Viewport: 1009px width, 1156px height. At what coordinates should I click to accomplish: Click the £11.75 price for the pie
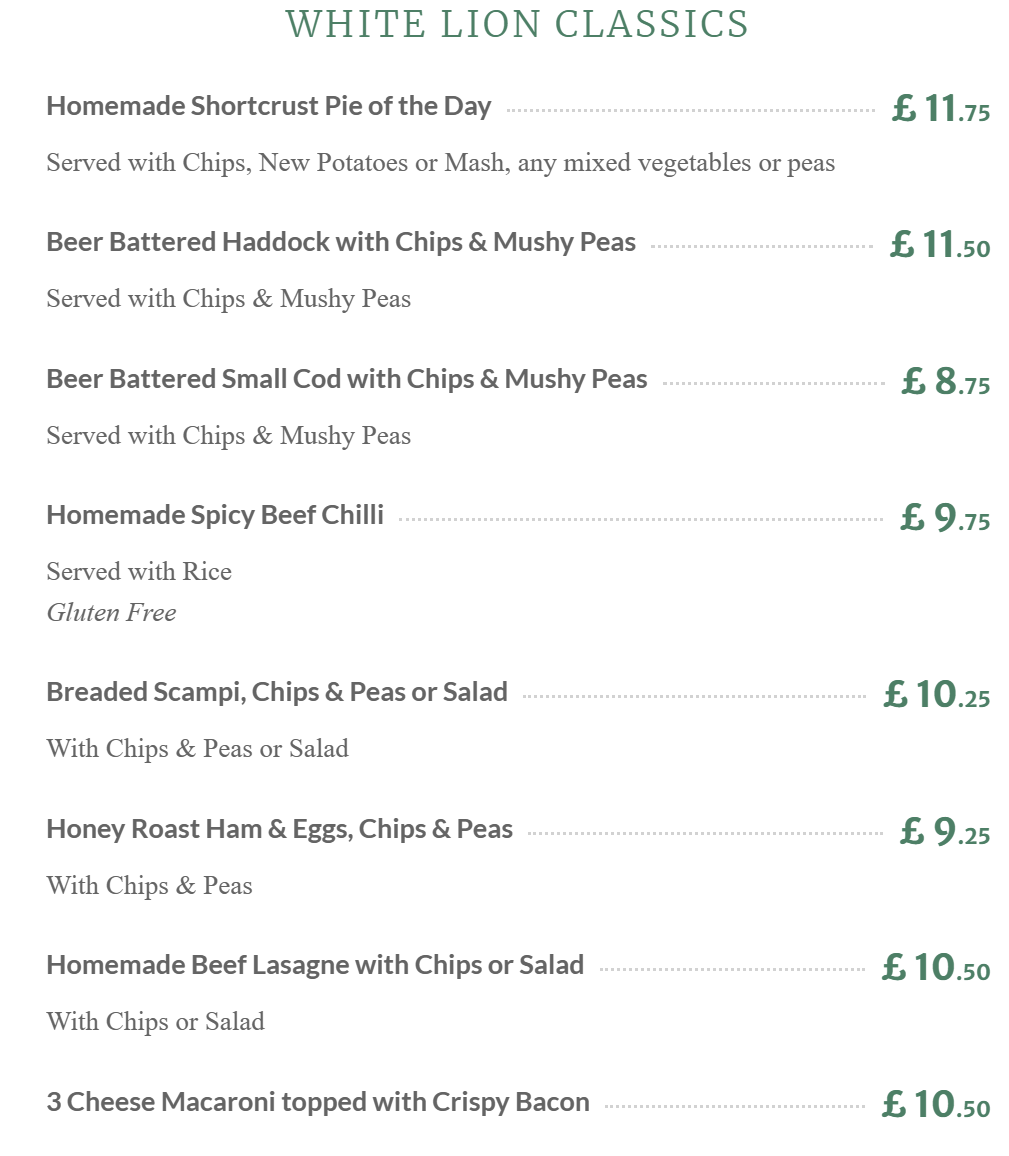coord(940,109)
